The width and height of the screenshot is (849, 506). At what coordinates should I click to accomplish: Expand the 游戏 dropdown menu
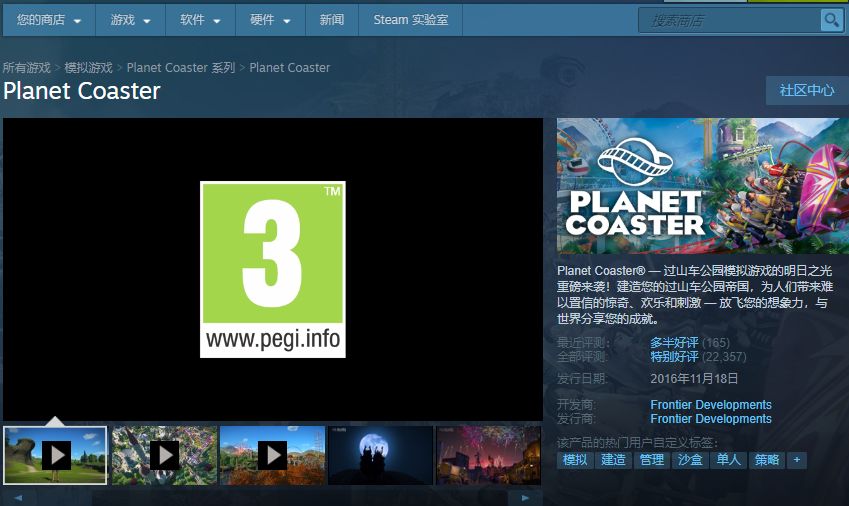coord(130,20)
